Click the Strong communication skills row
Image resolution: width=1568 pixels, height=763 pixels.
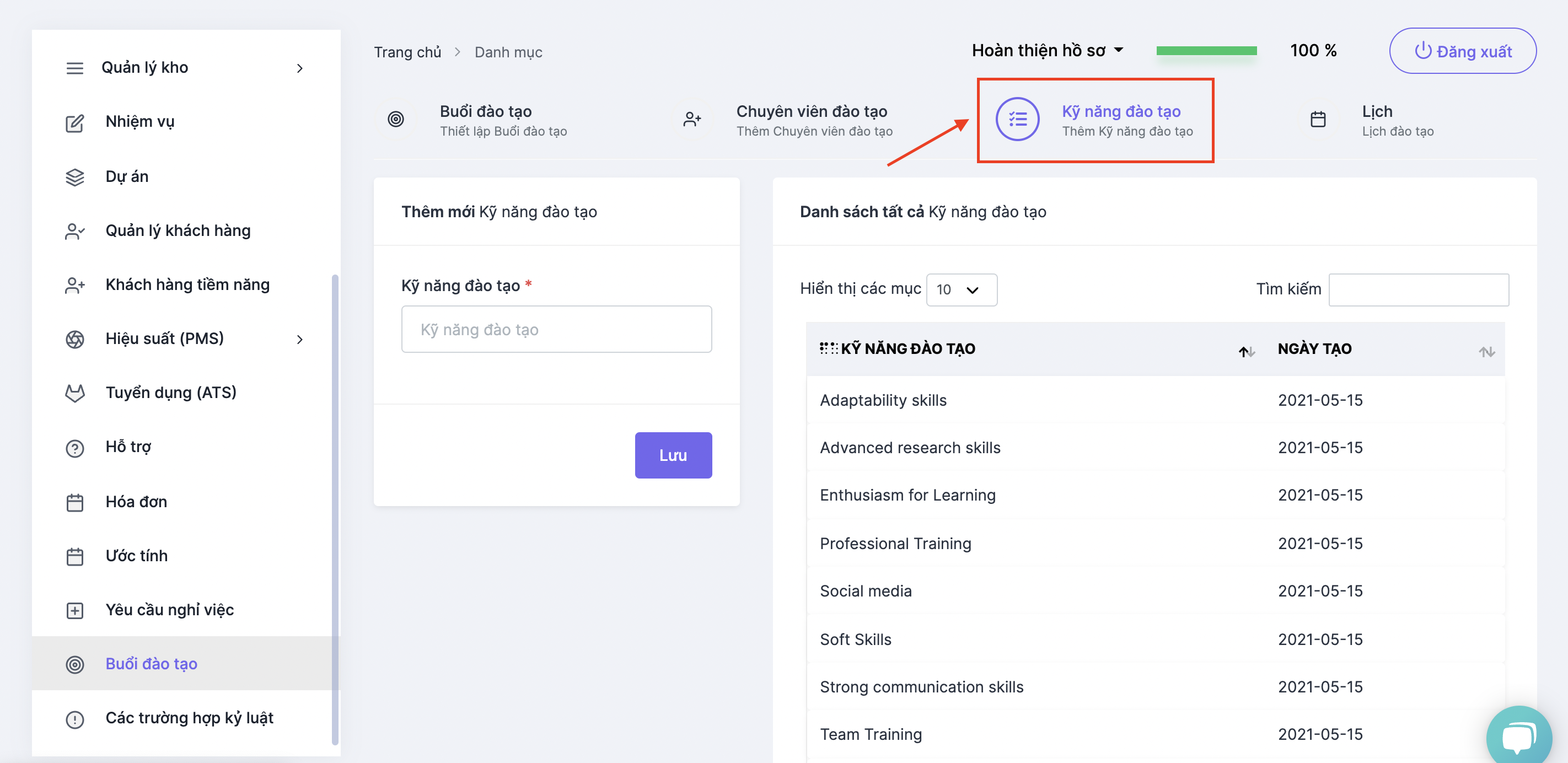(x=1155, y=686)
